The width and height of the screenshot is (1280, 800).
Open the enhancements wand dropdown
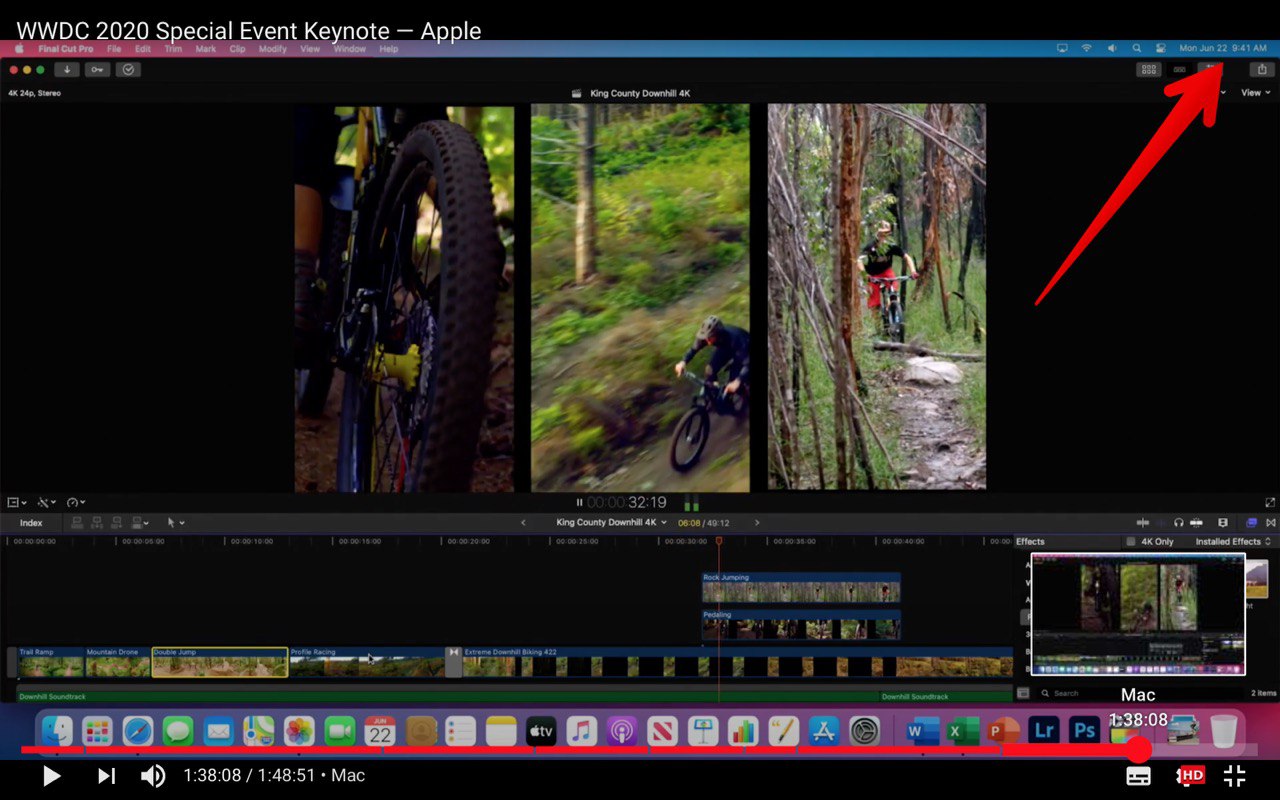tap(47, 502)
